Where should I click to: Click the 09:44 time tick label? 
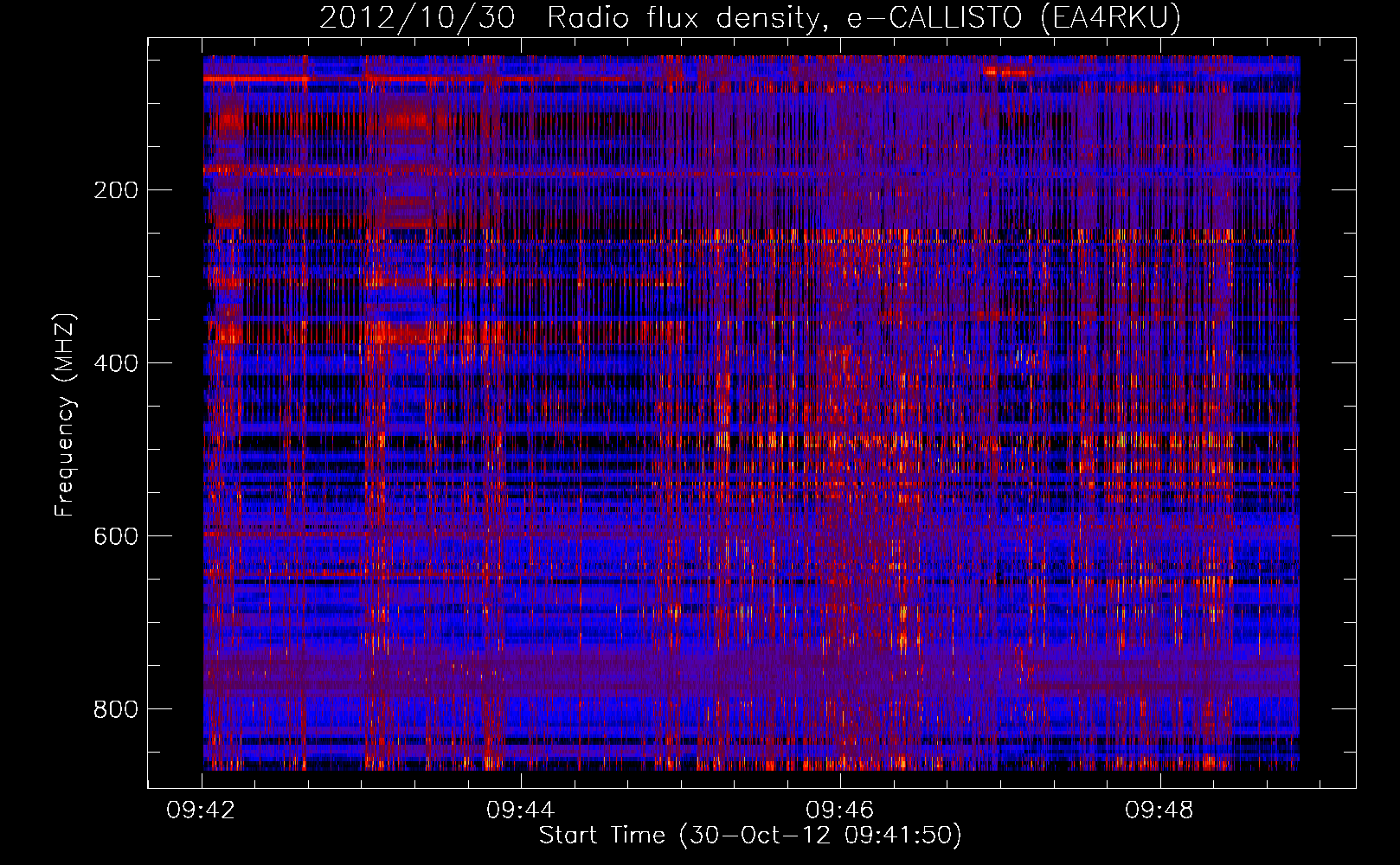tap(521, 811)
